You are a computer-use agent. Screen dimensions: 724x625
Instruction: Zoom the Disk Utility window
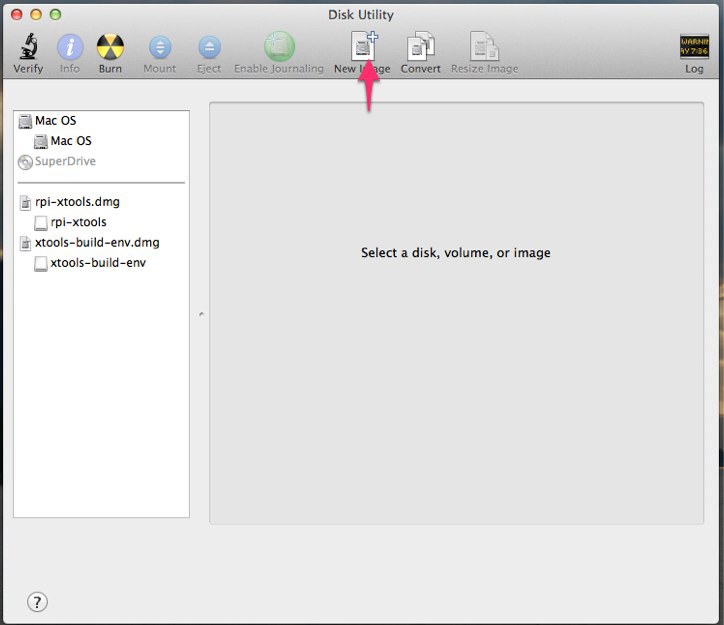click(55, 15)
